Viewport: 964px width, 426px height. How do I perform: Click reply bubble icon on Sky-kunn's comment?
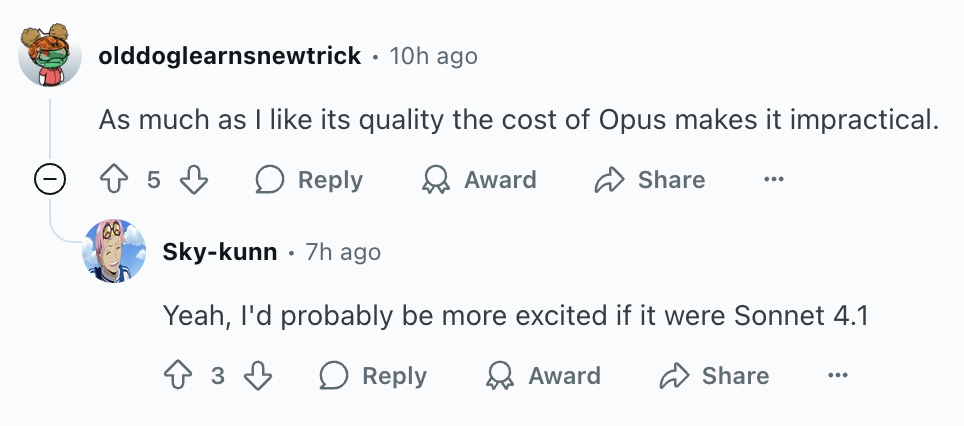coord(333,376)
